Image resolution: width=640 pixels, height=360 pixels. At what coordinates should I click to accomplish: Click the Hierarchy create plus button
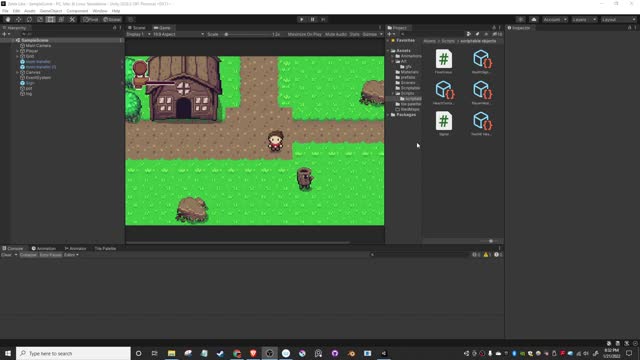tap(6, 34)
